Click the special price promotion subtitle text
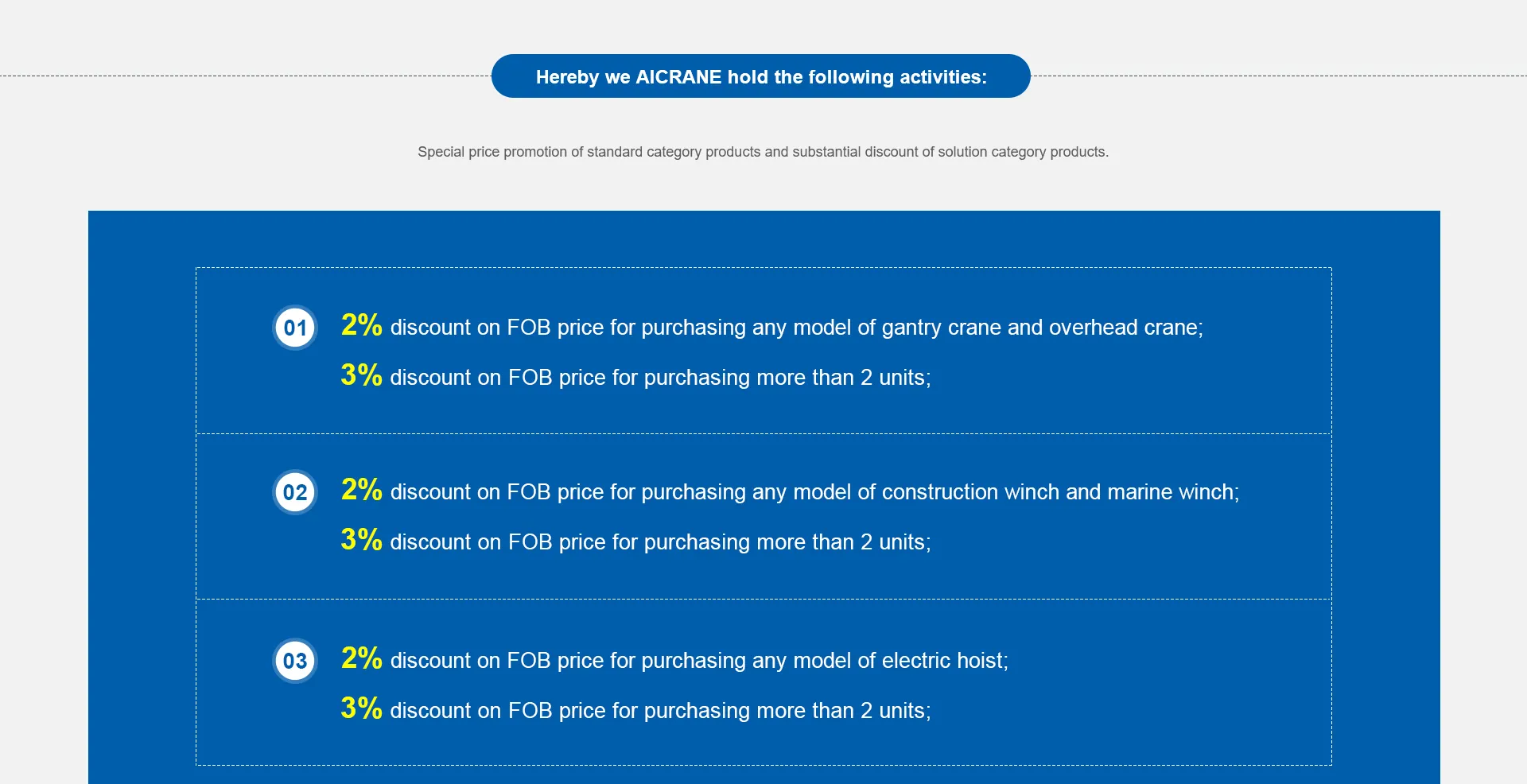Screen dimensions: 1527x784 (763, 152)
